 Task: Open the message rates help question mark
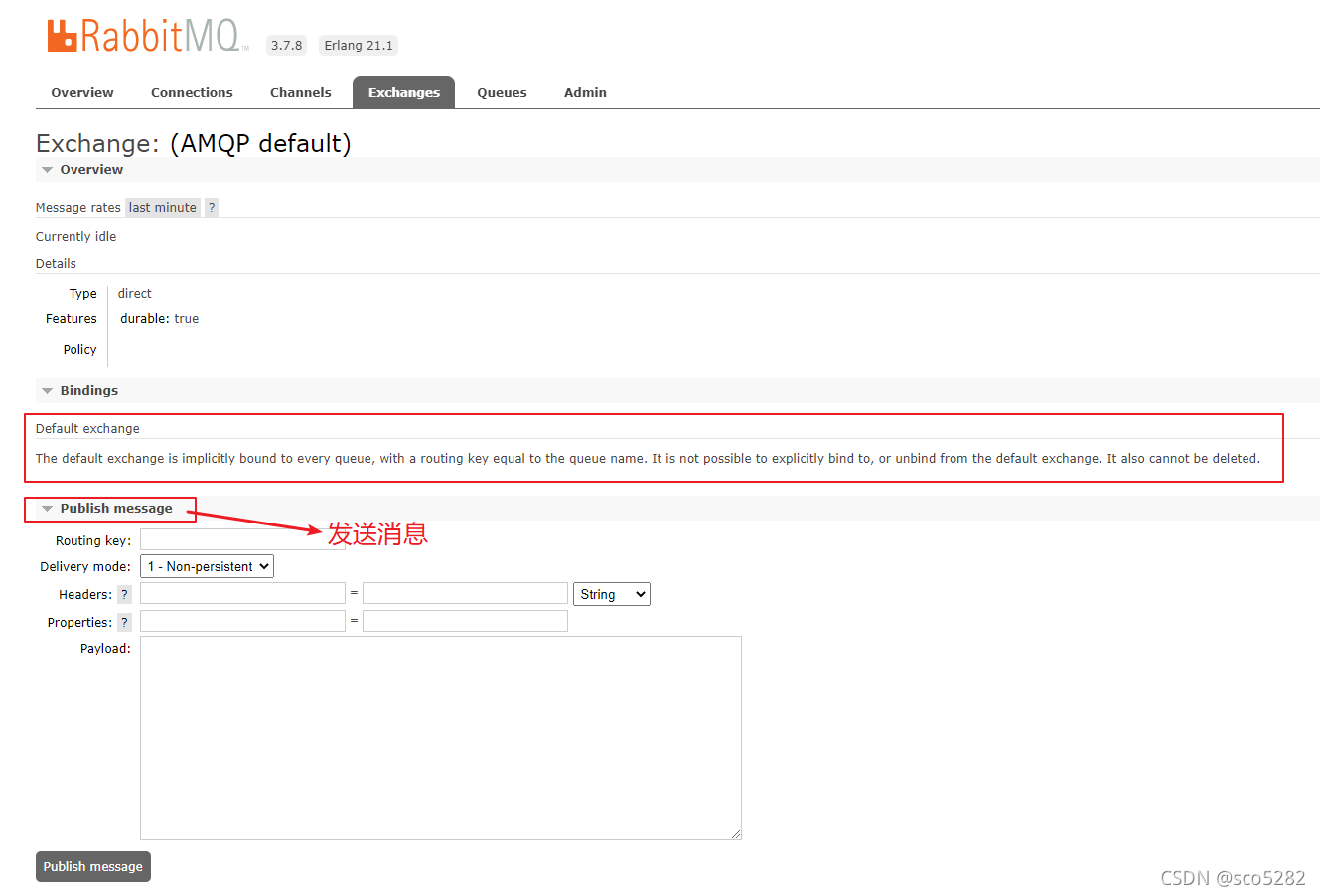(212, 208)
